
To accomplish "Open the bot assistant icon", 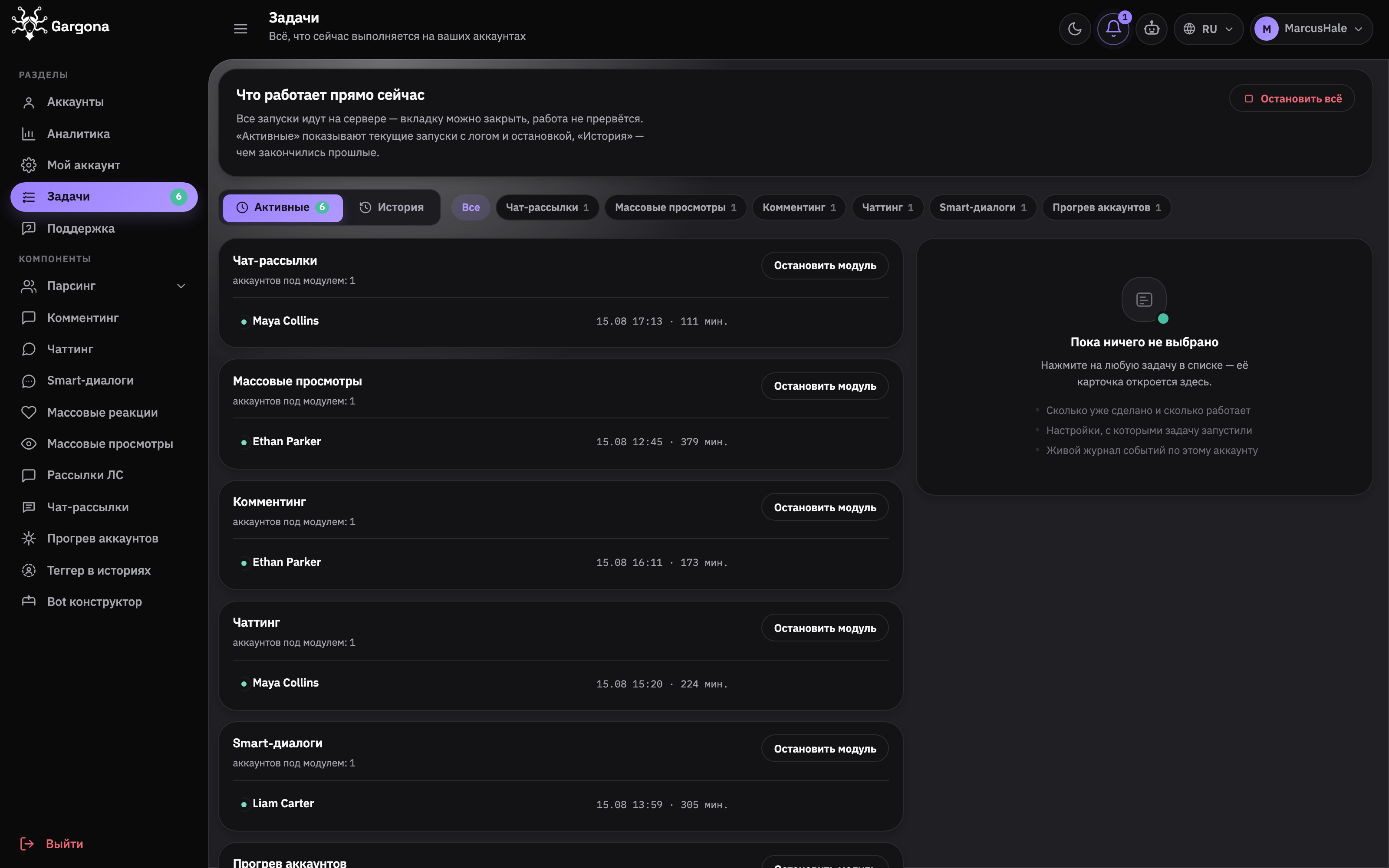I will [x=1152, y=29].
